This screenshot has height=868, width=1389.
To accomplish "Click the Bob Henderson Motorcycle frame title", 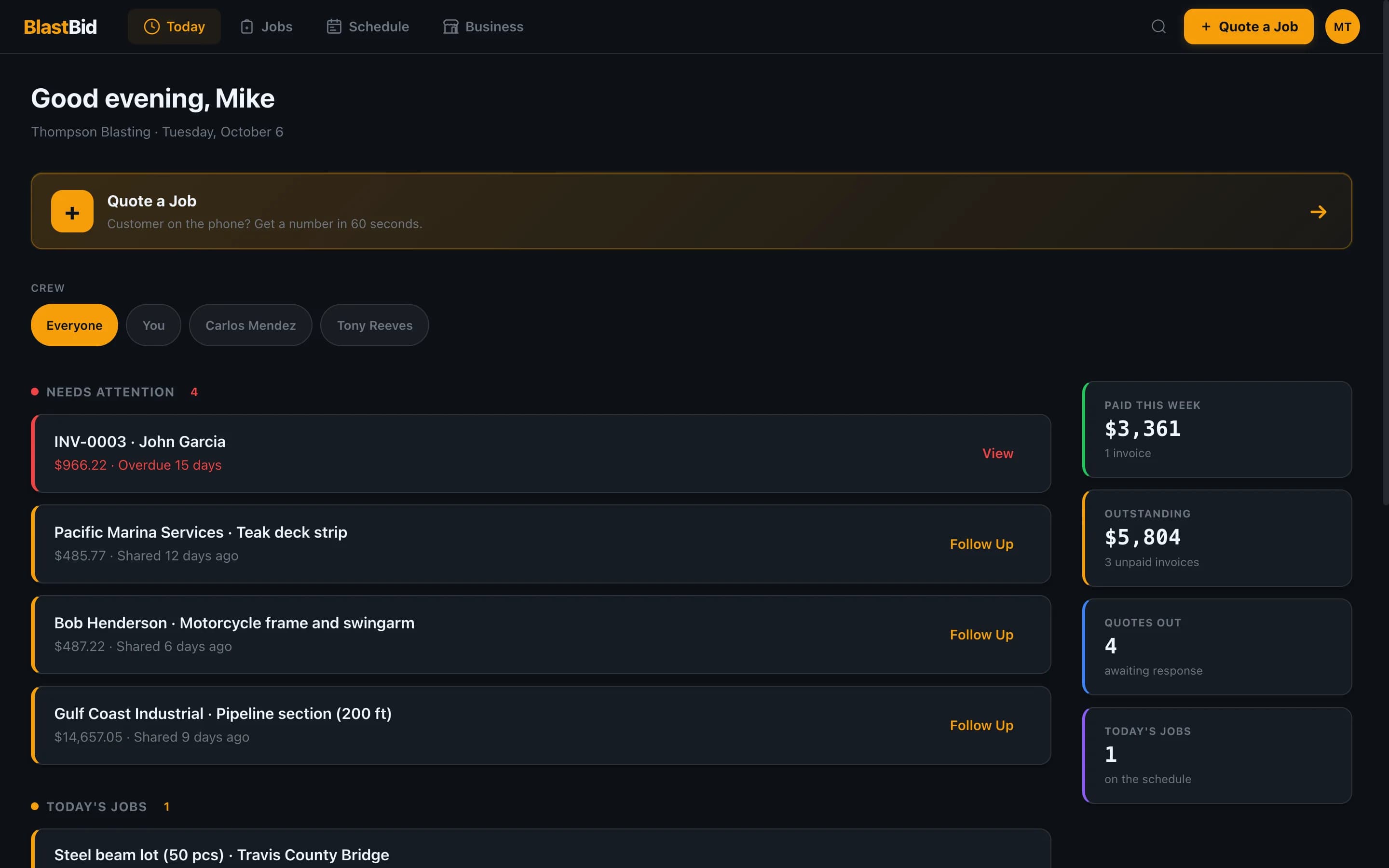I will (234, 623).
